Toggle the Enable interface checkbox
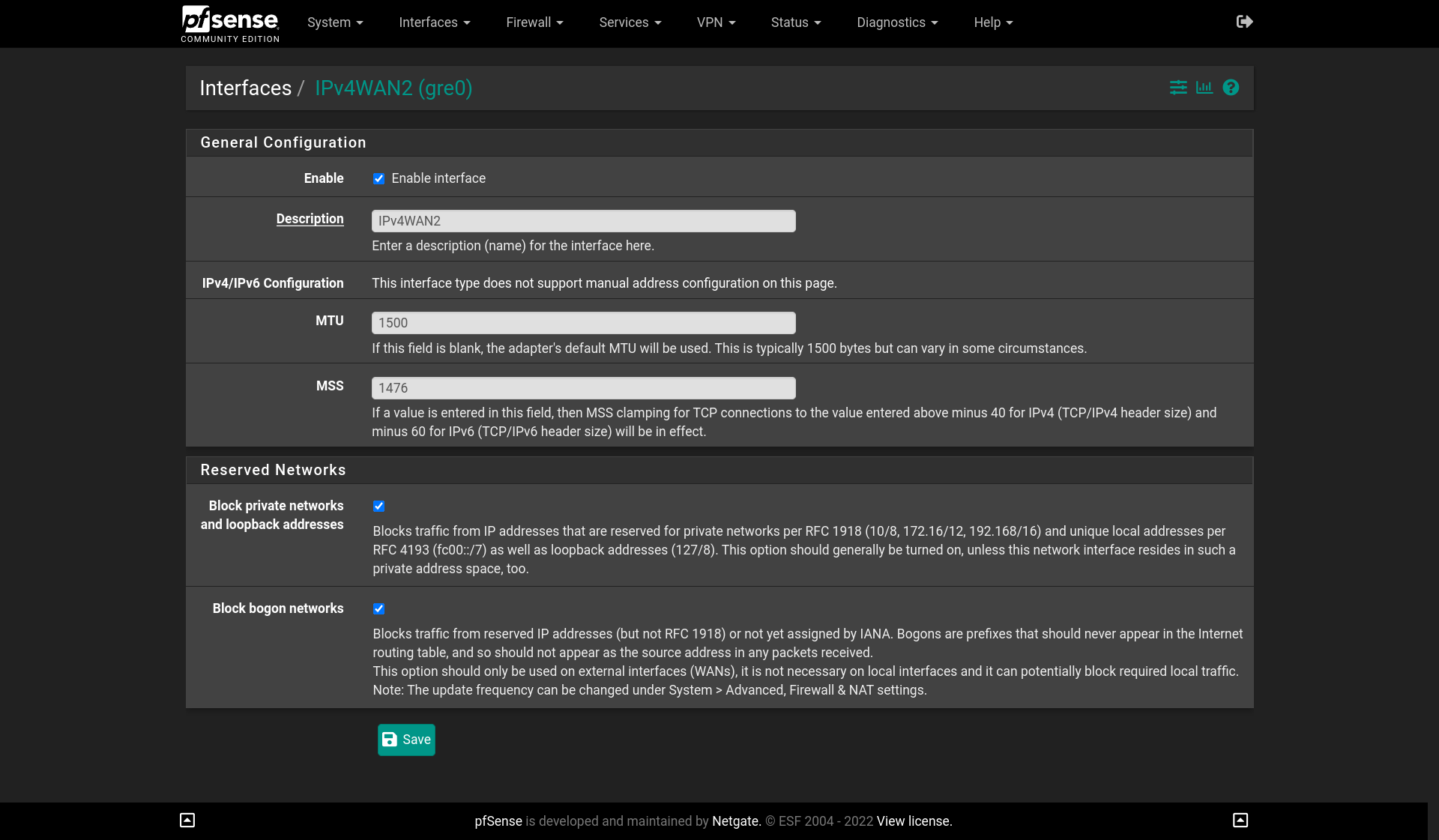 click(x=378, y=178)
